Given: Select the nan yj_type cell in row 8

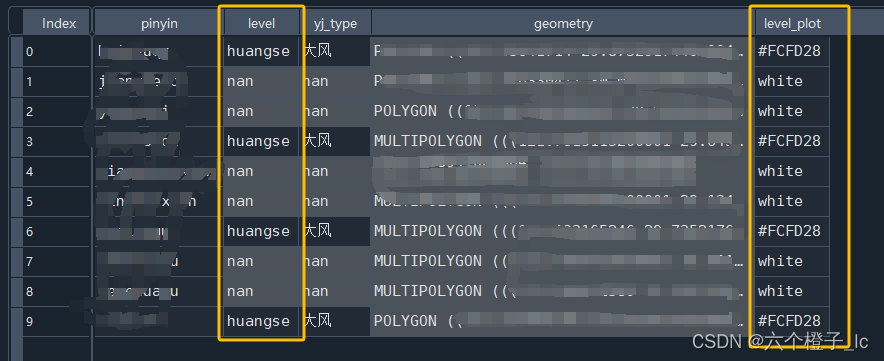Looking at the screenshot, I should tap(335, 291).
